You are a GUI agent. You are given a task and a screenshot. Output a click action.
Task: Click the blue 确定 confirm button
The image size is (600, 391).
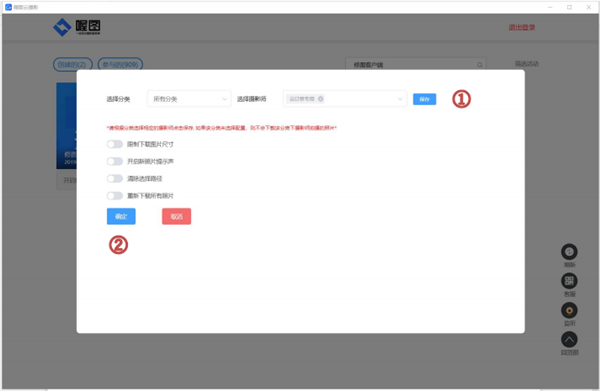(121, 217)
